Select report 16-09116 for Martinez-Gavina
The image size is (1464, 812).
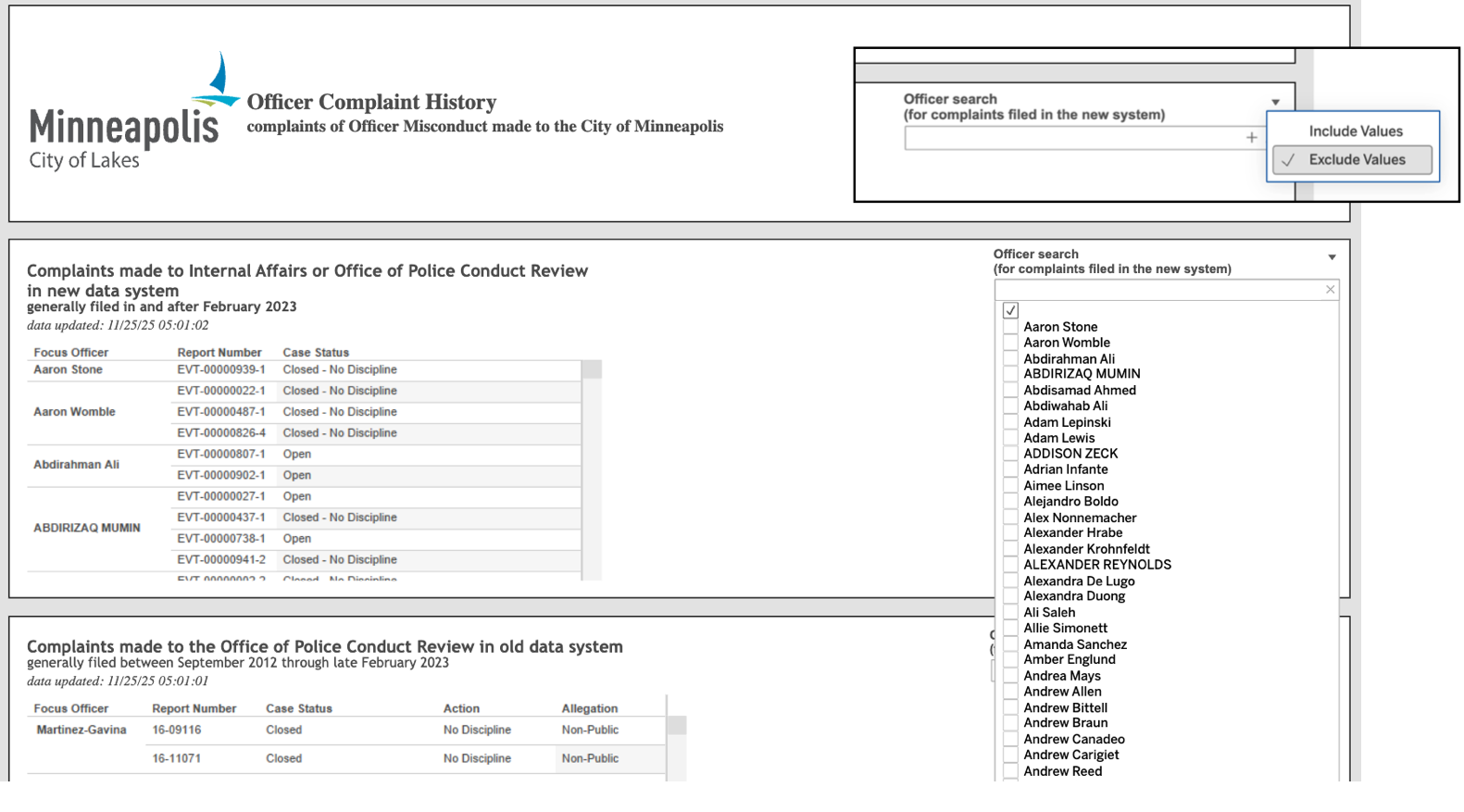(x=176, y=730)
